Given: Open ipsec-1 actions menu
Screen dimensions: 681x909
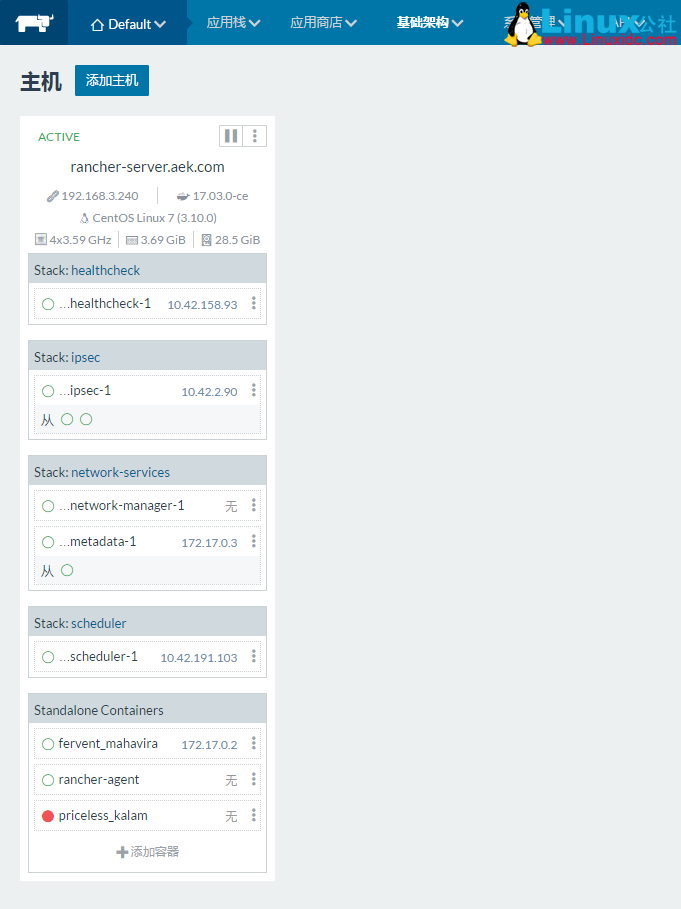Looking at the screenshot, I should [x=254, y=390].
